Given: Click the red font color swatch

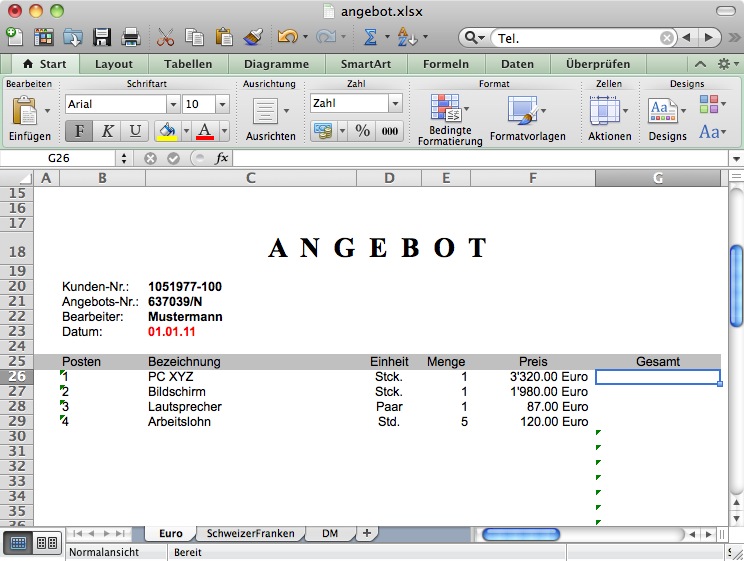Looking at the screenshot, I should (x=205, y=131).
